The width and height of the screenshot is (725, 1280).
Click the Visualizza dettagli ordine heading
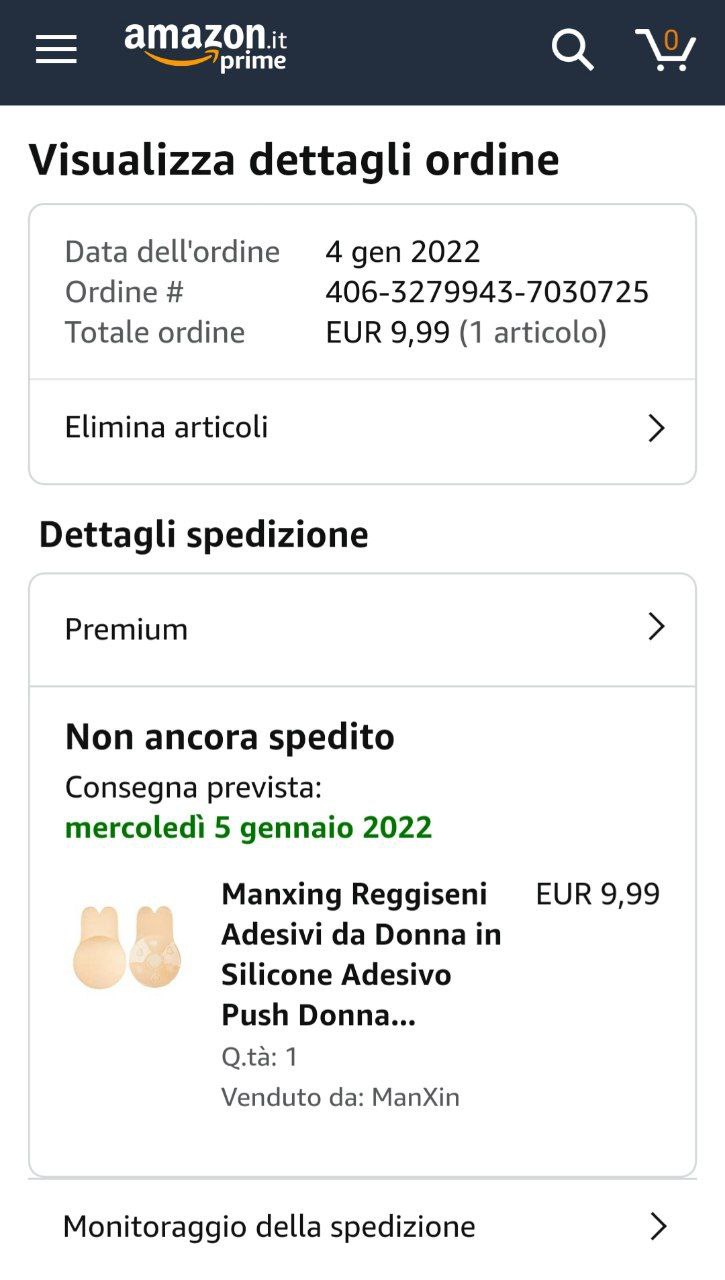pos(294,160)
